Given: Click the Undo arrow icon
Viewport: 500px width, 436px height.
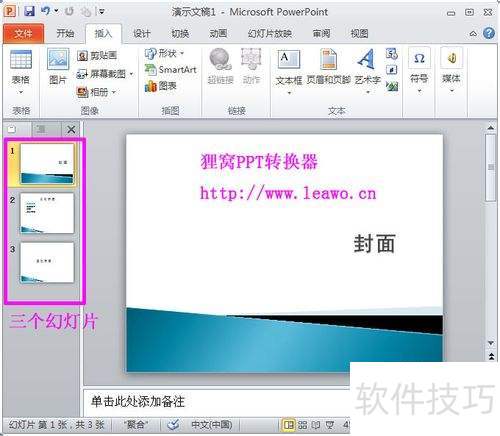Looking at the screenshot, I should click(x=45, y=11).
